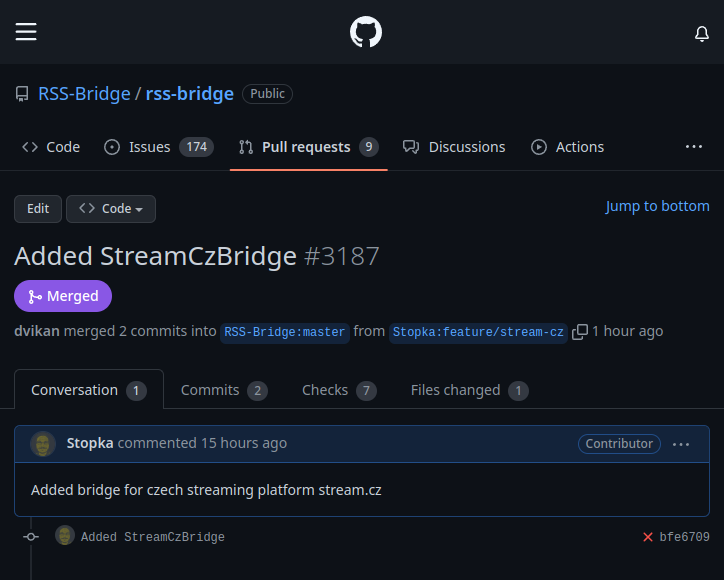Copy the branch name with copy icon
The image size is (724, 580).
(x=580, y=332)
